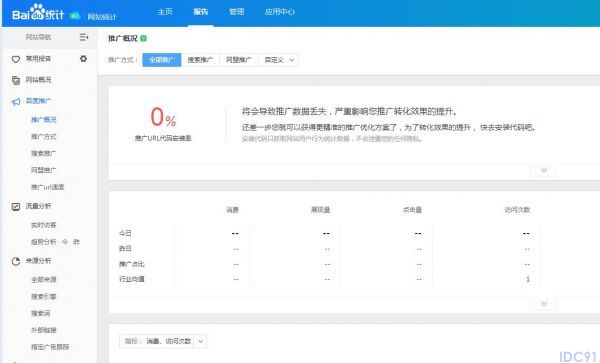Screen dimensions: 600x363
Task: Open the 指标 消费、访问次数 dropdown
Action: point(163,341)
